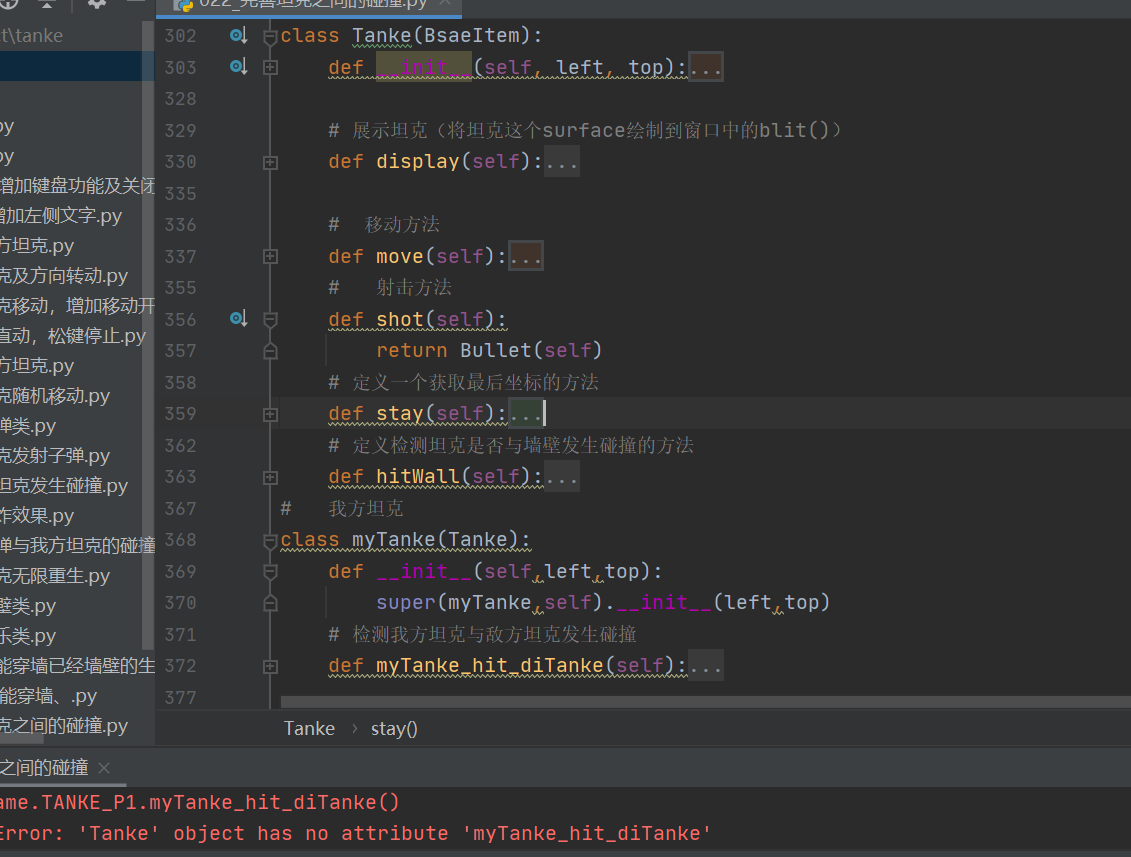Switch to run tab 之间的碰撞
The width and height of the screenshot is (1131, 857).
[44, 768]
